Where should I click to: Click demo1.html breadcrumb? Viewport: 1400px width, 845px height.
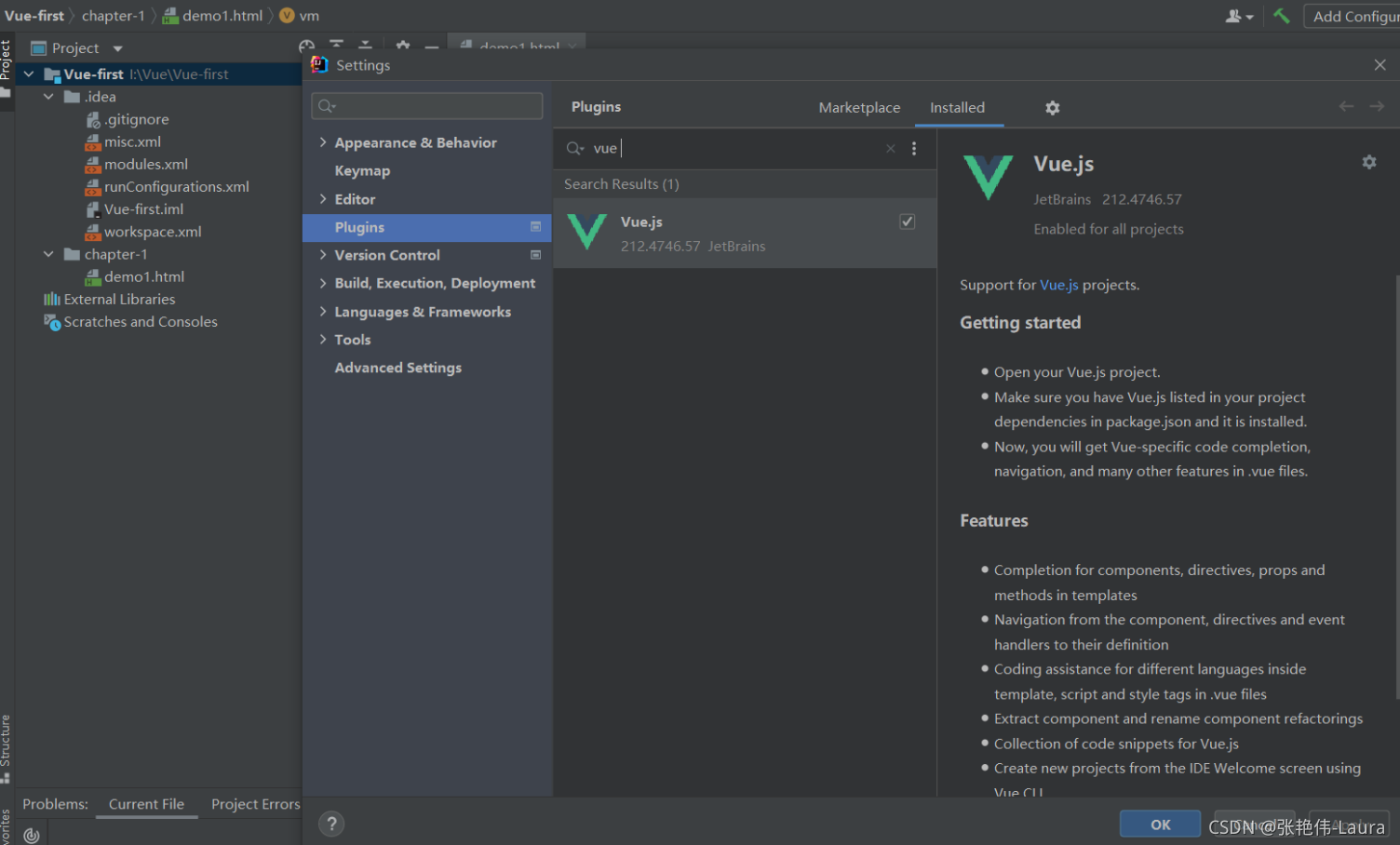tap(213, 16)
